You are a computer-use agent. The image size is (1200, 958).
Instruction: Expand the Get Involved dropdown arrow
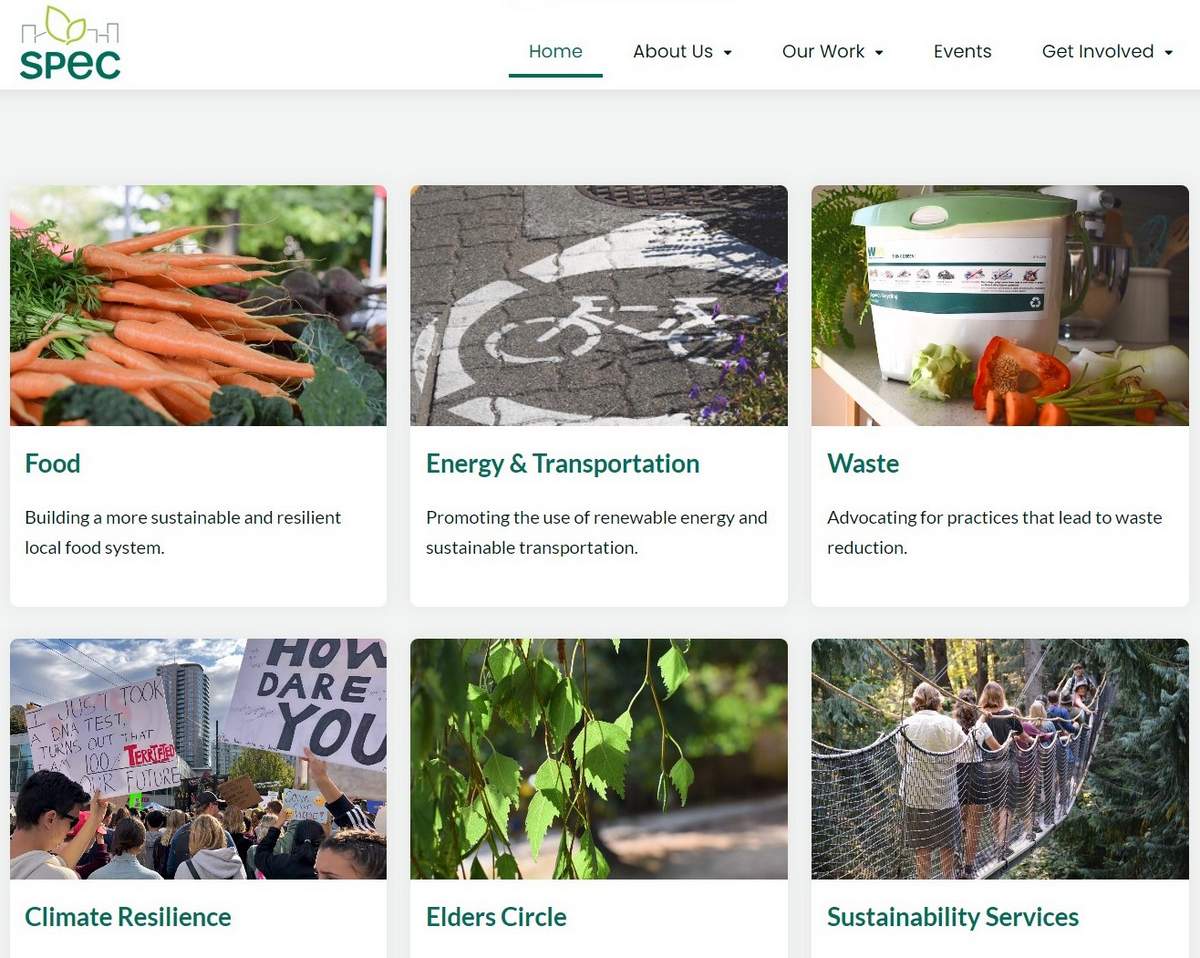tap(1168, 52)
